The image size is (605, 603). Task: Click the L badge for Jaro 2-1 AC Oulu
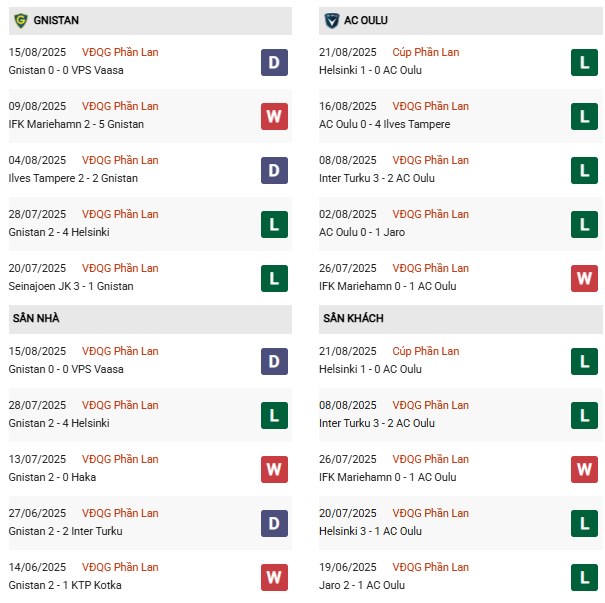tap(584, 578)
